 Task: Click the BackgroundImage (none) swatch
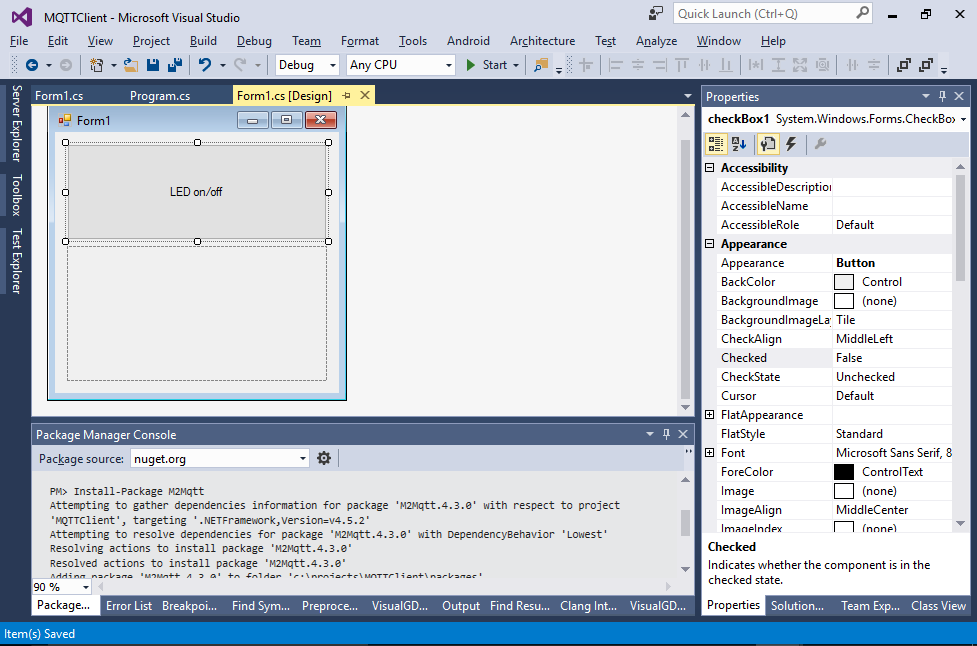click(x=844, y=301)
